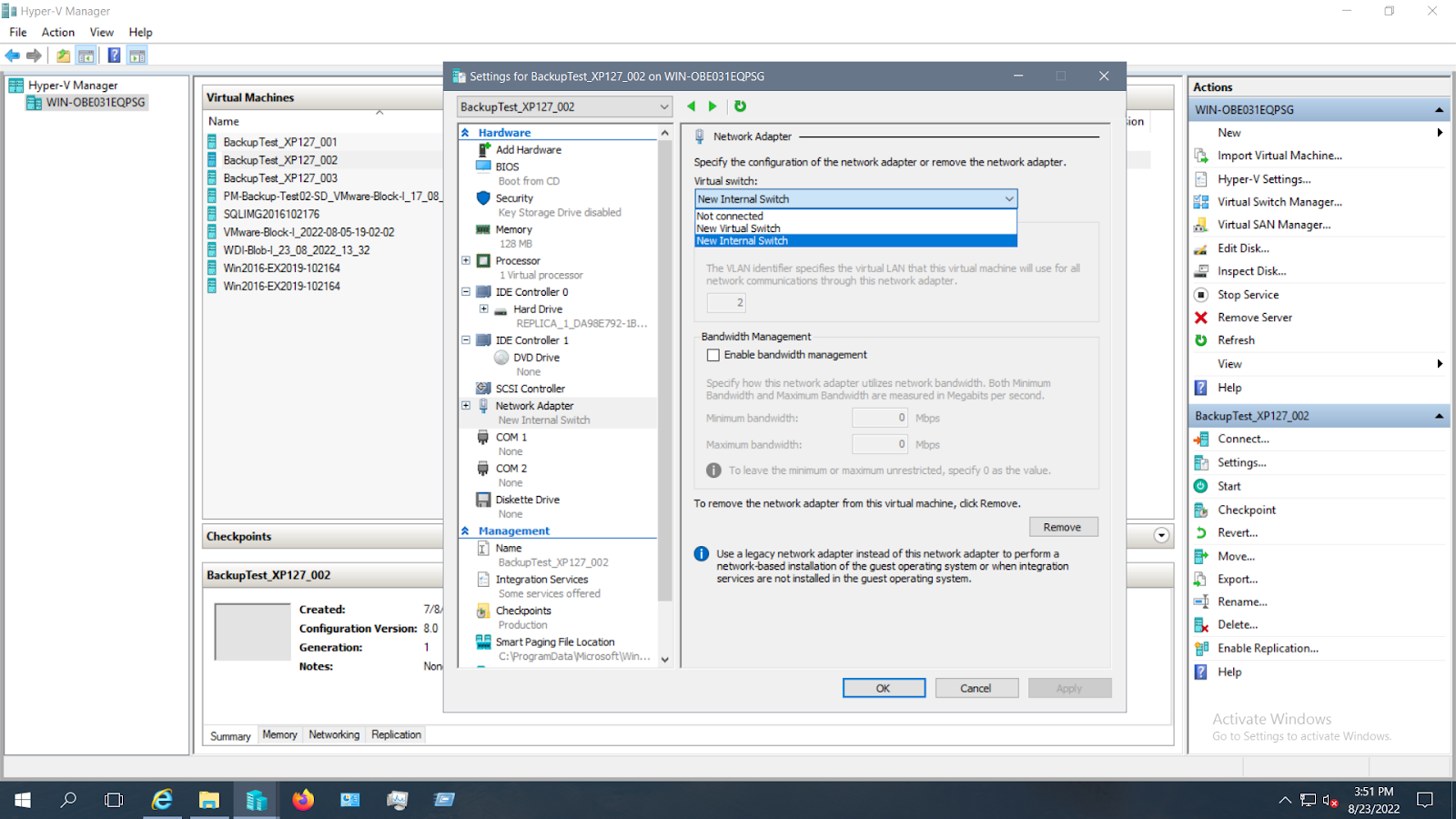Collapse the Hardware section header
Viewport: 1456px width, 819px height.
(x=465, y=133)
